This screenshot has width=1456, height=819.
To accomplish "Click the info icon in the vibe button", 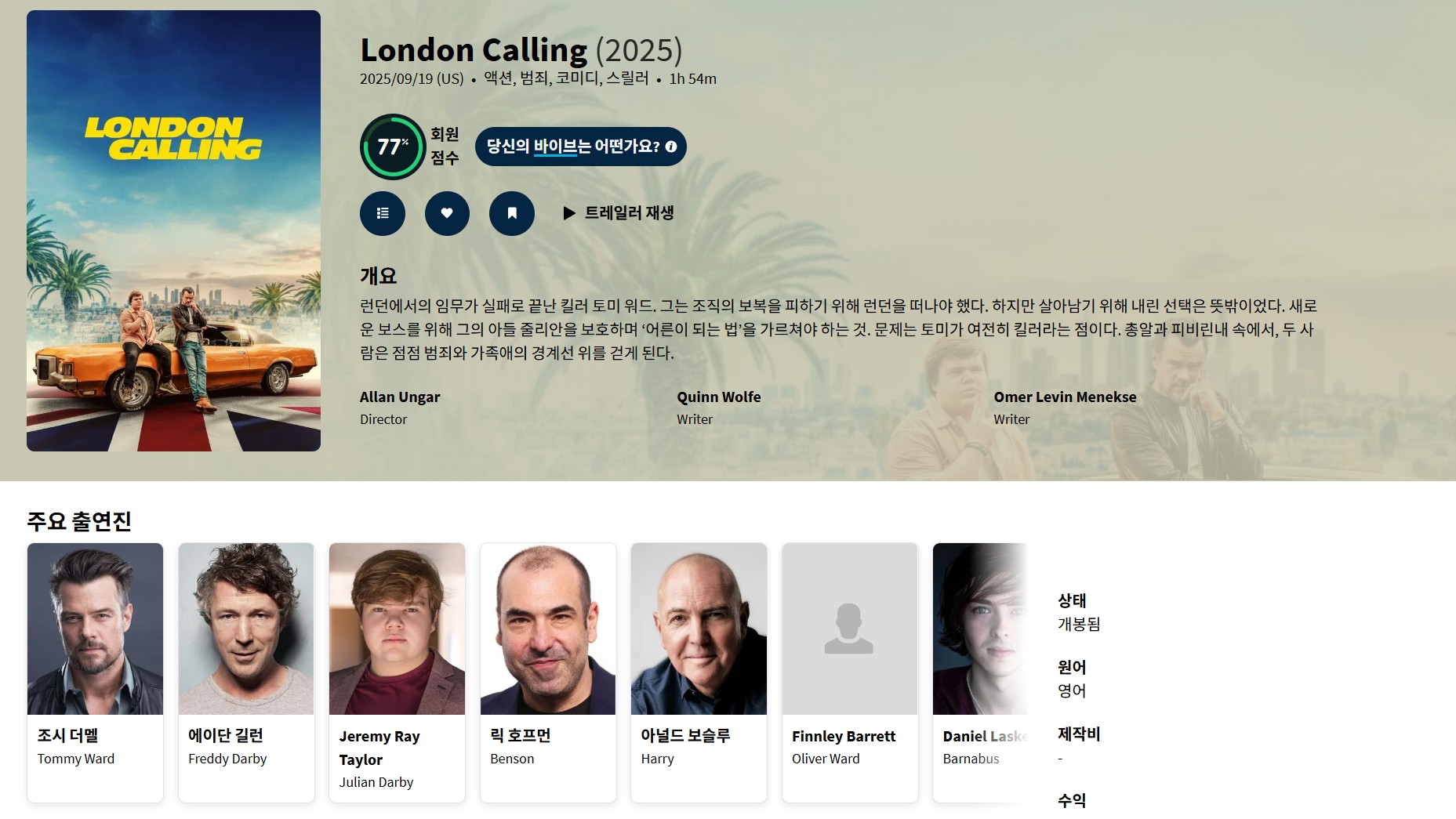I will pyautogui.click(x=671, y=147).
